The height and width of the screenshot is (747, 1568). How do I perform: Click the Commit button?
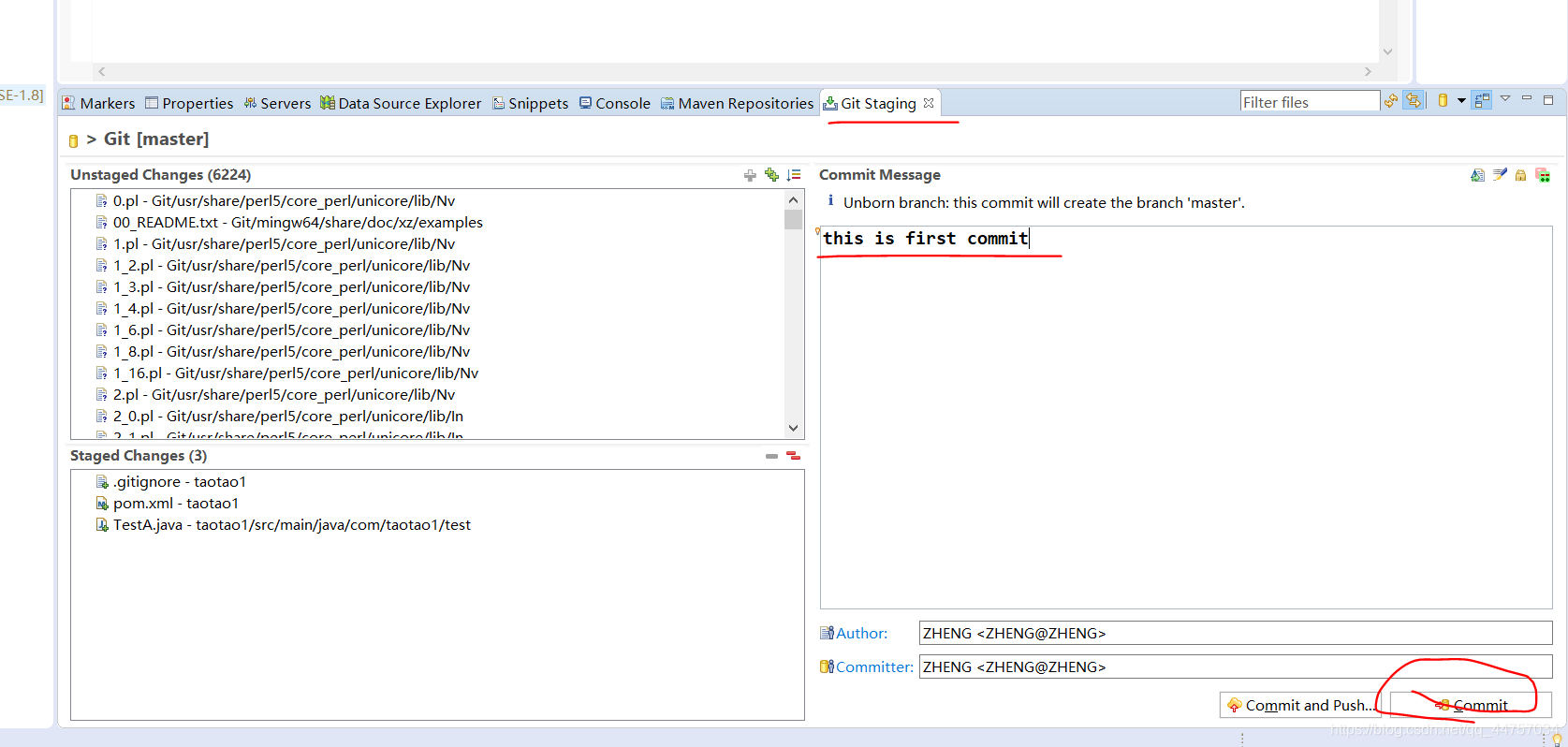point(1471,705)
